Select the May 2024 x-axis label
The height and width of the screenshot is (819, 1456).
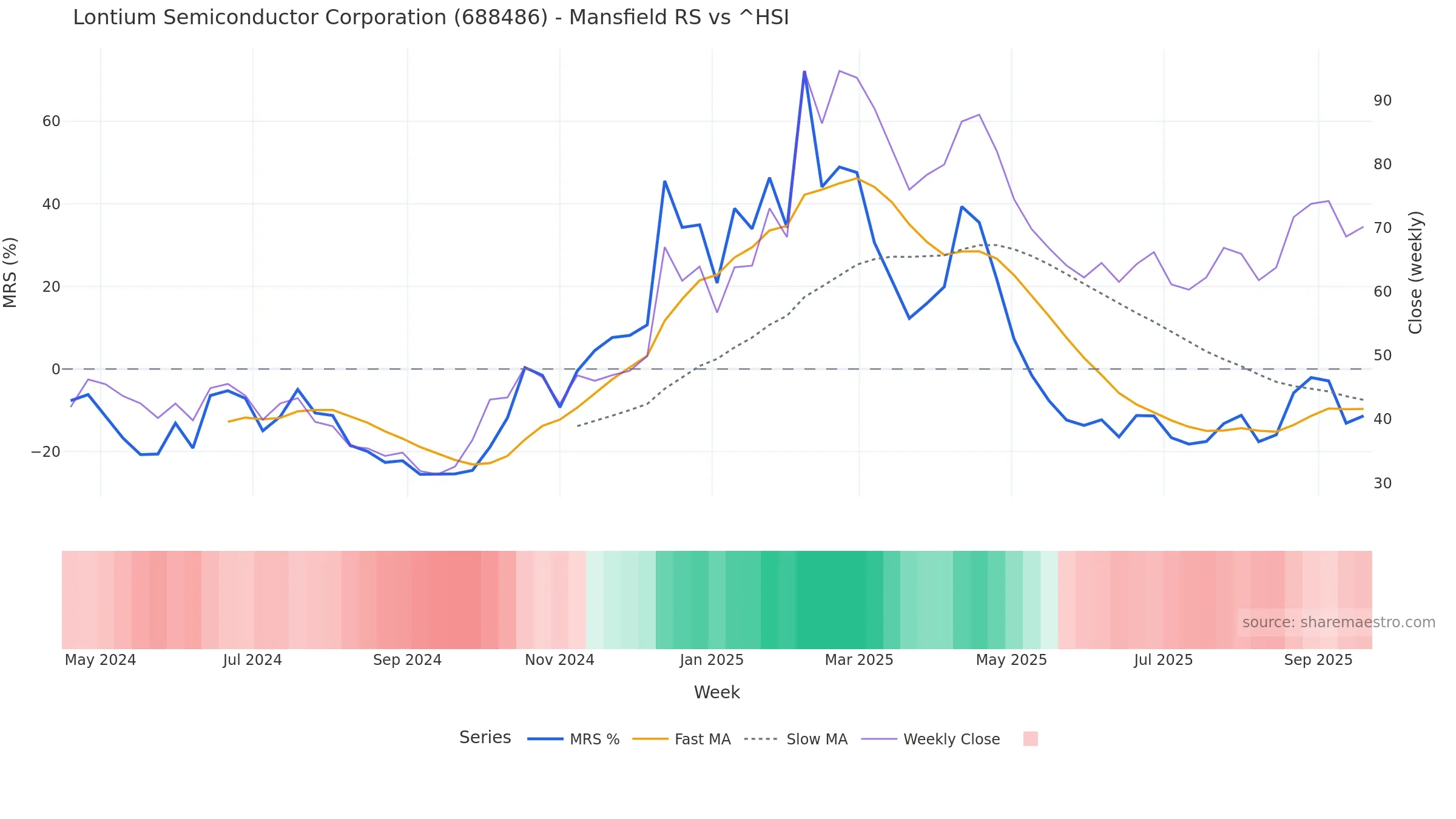(x=100, y=660)
